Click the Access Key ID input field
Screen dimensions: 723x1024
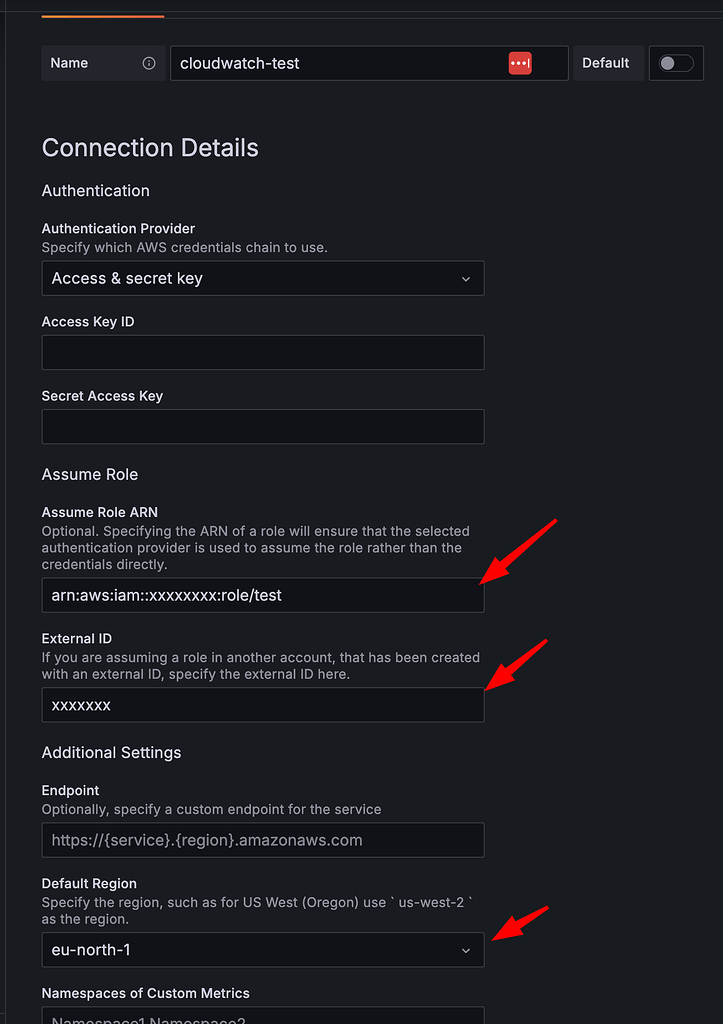point(263,352)
